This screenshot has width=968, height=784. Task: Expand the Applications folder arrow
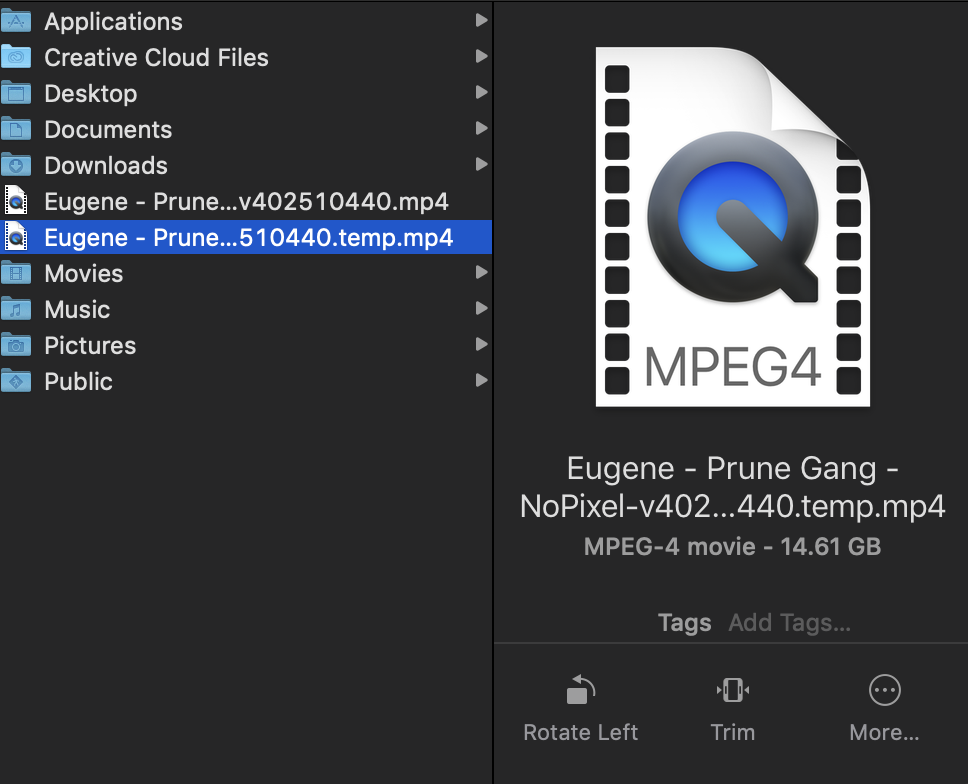pyautogui.click(x=482, y=21)
